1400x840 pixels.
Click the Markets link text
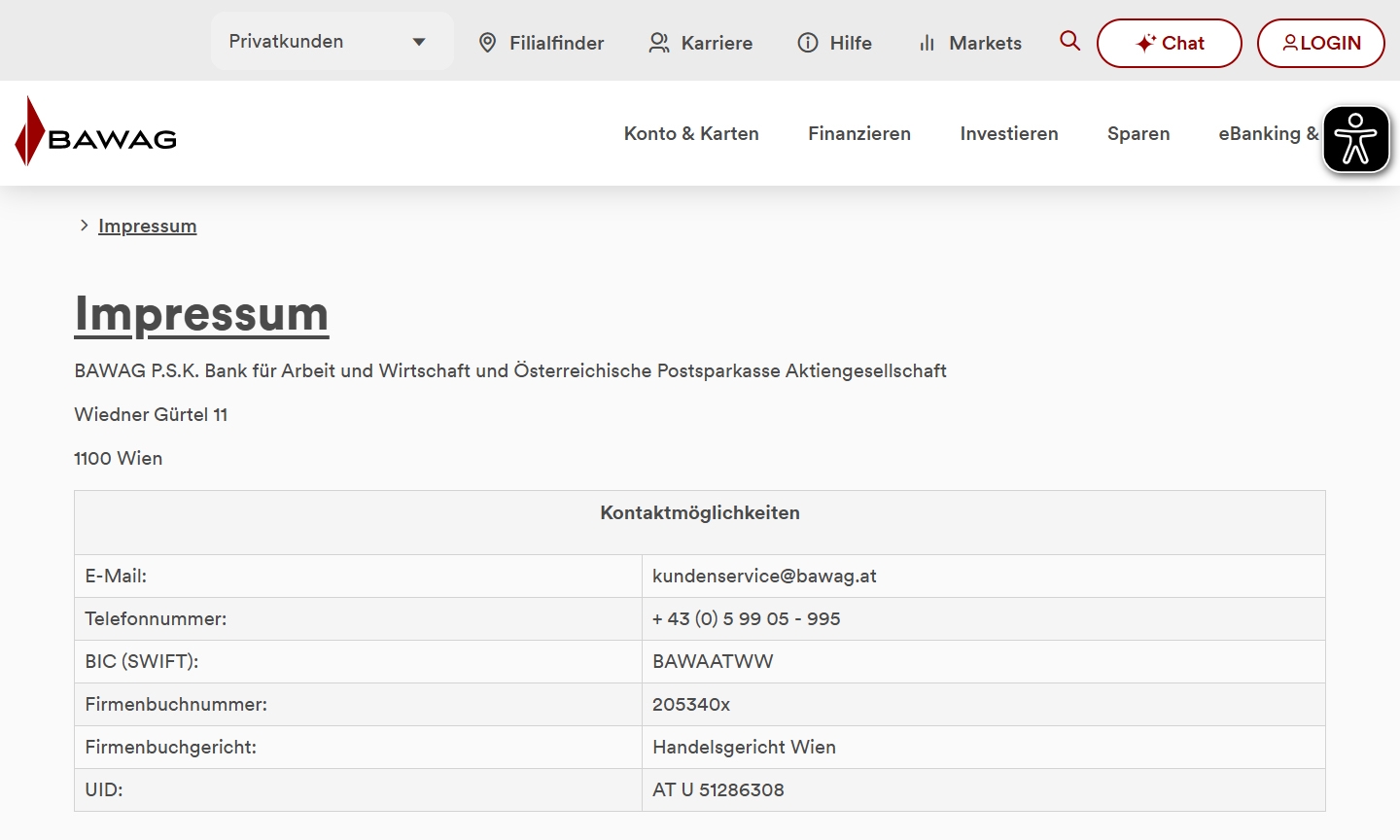click(x=986, y=43)
